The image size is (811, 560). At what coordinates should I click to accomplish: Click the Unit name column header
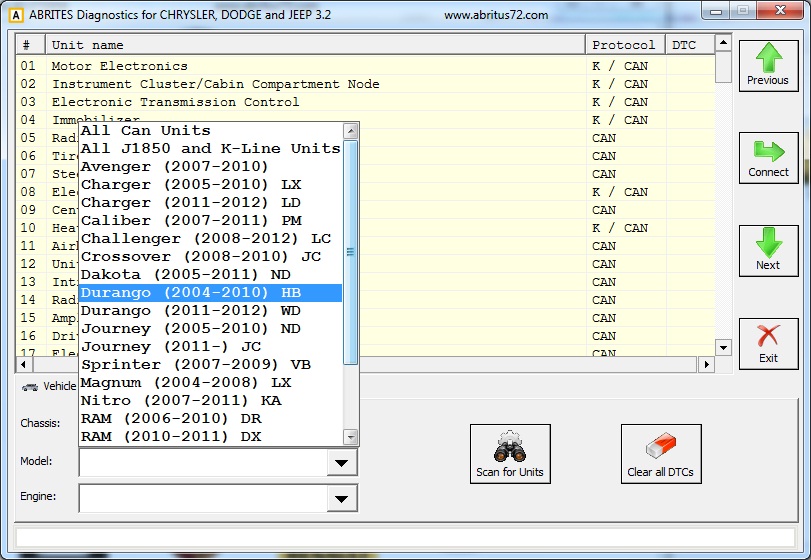[x=316, y=45]
